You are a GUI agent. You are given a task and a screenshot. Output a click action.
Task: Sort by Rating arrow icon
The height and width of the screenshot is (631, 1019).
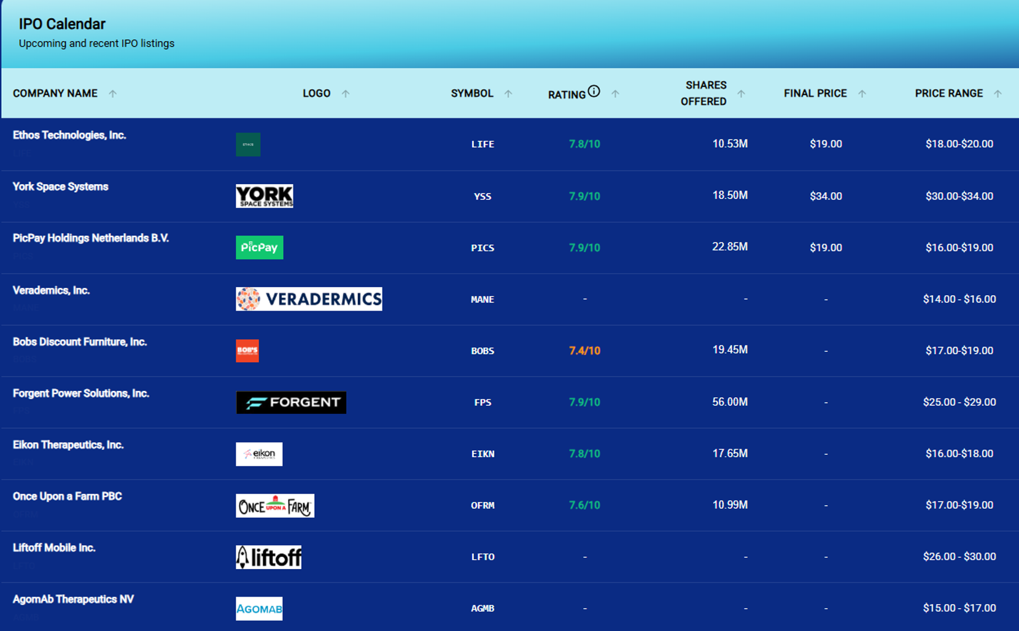(x=615, y=94)
